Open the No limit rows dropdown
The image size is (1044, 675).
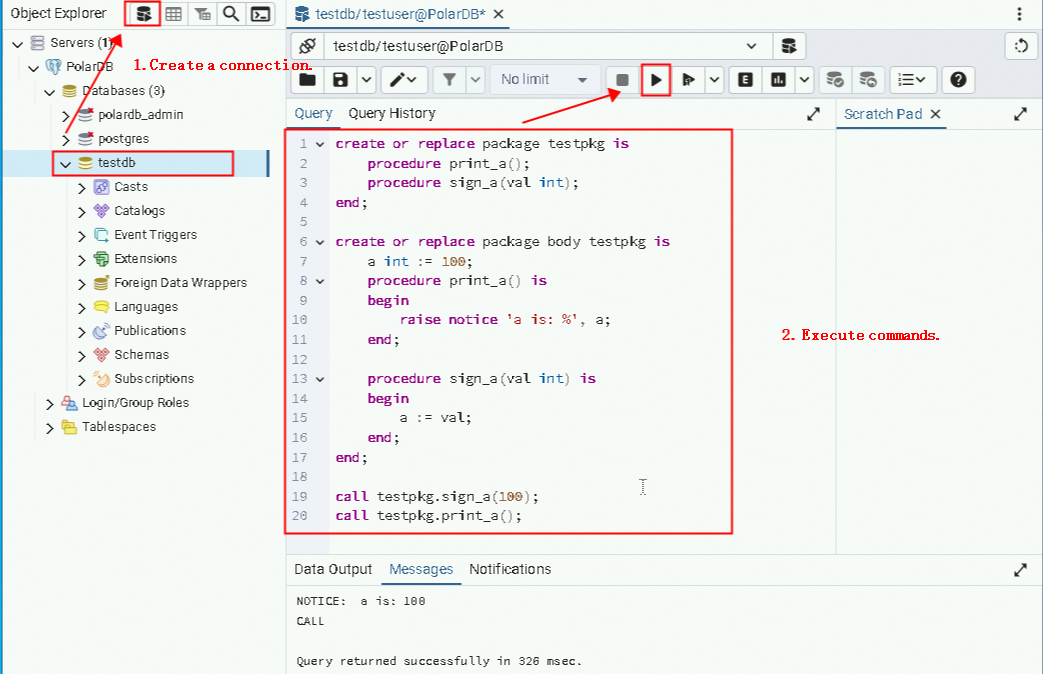click(545, 80)
